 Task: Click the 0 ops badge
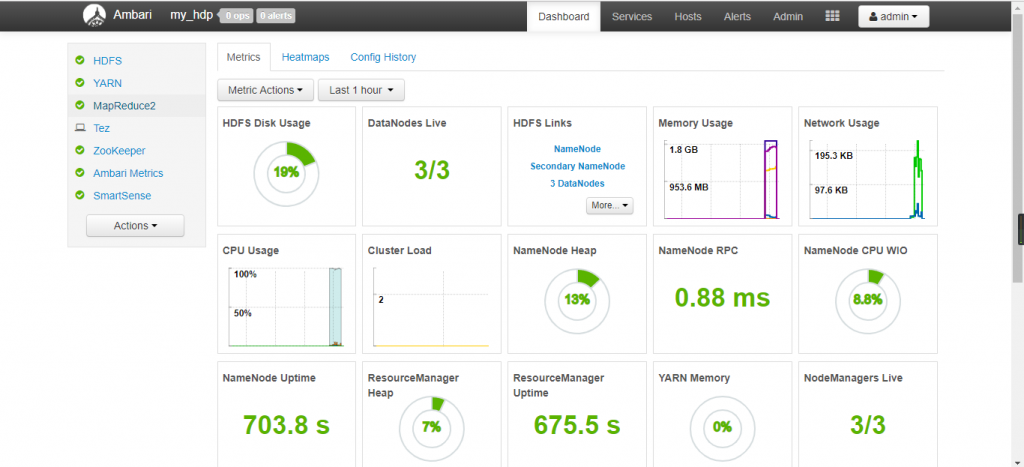click(x=236, y=16)
